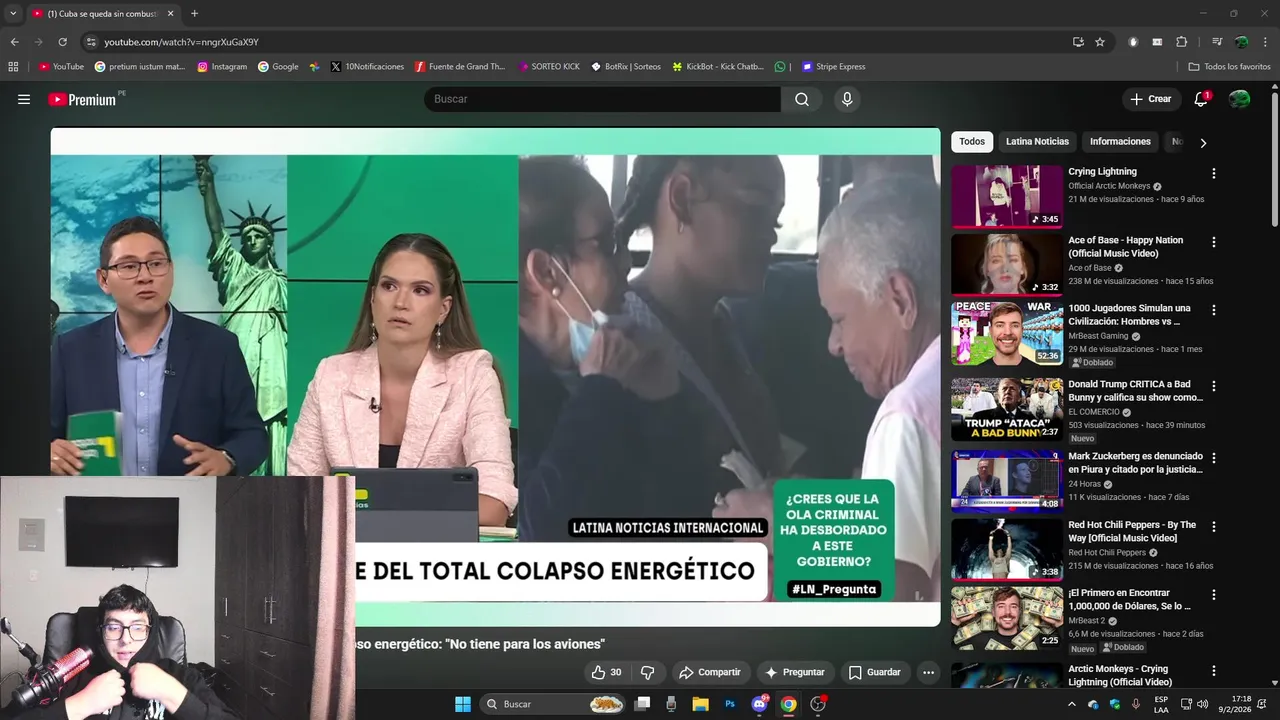Select the Informaciones filter chip
Image resolution: width=1280 pixels, height=720 pixels.
1120,142
